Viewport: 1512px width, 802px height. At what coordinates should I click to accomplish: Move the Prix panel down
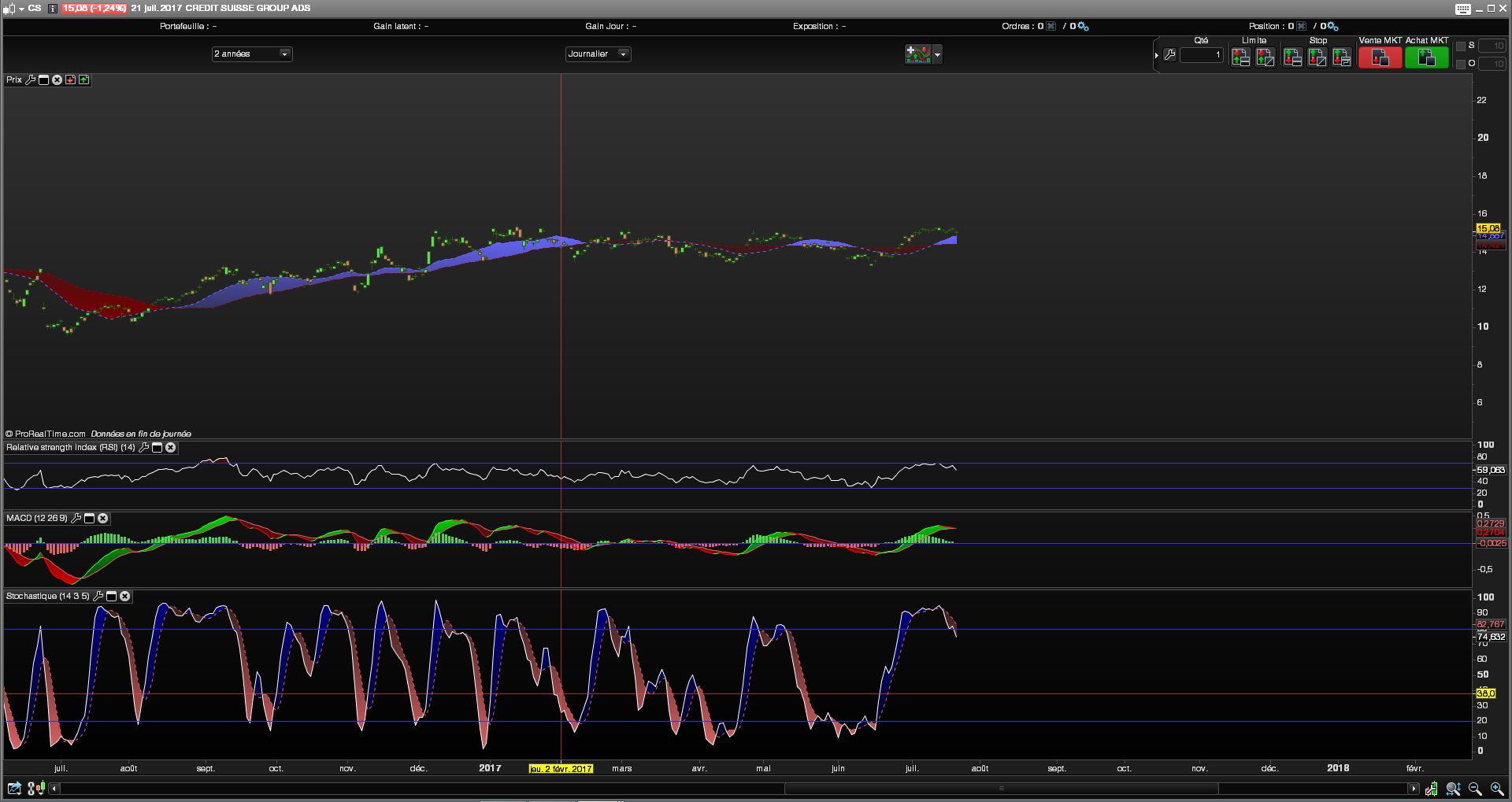(70, 79)
